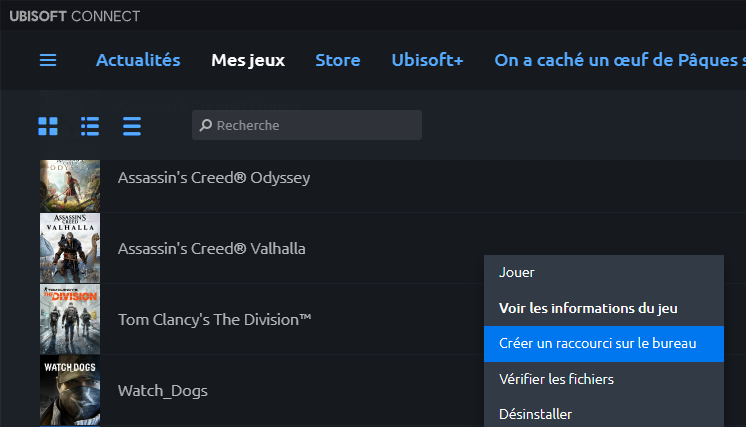Switch to compact list view
Screen dimensions: 746x427
[x=132, y=126]
